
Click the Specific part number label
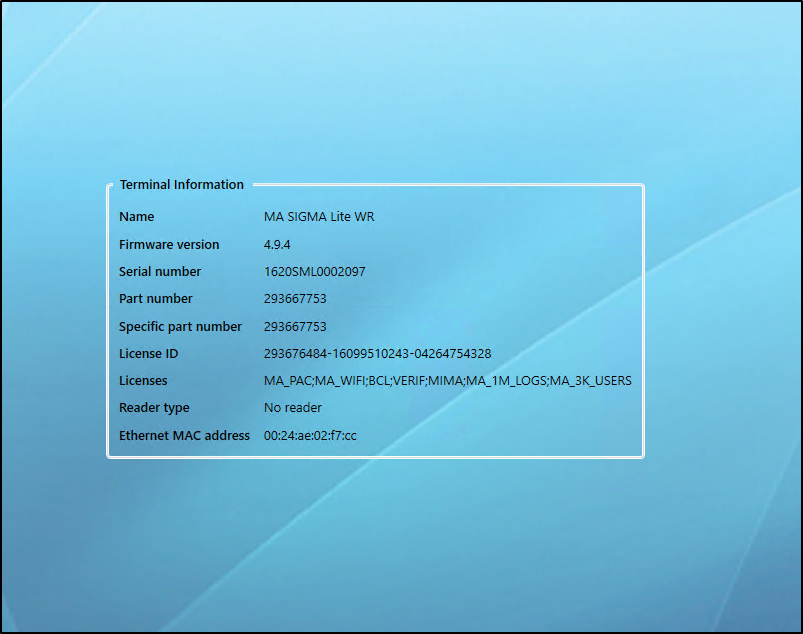click(180, 327)
